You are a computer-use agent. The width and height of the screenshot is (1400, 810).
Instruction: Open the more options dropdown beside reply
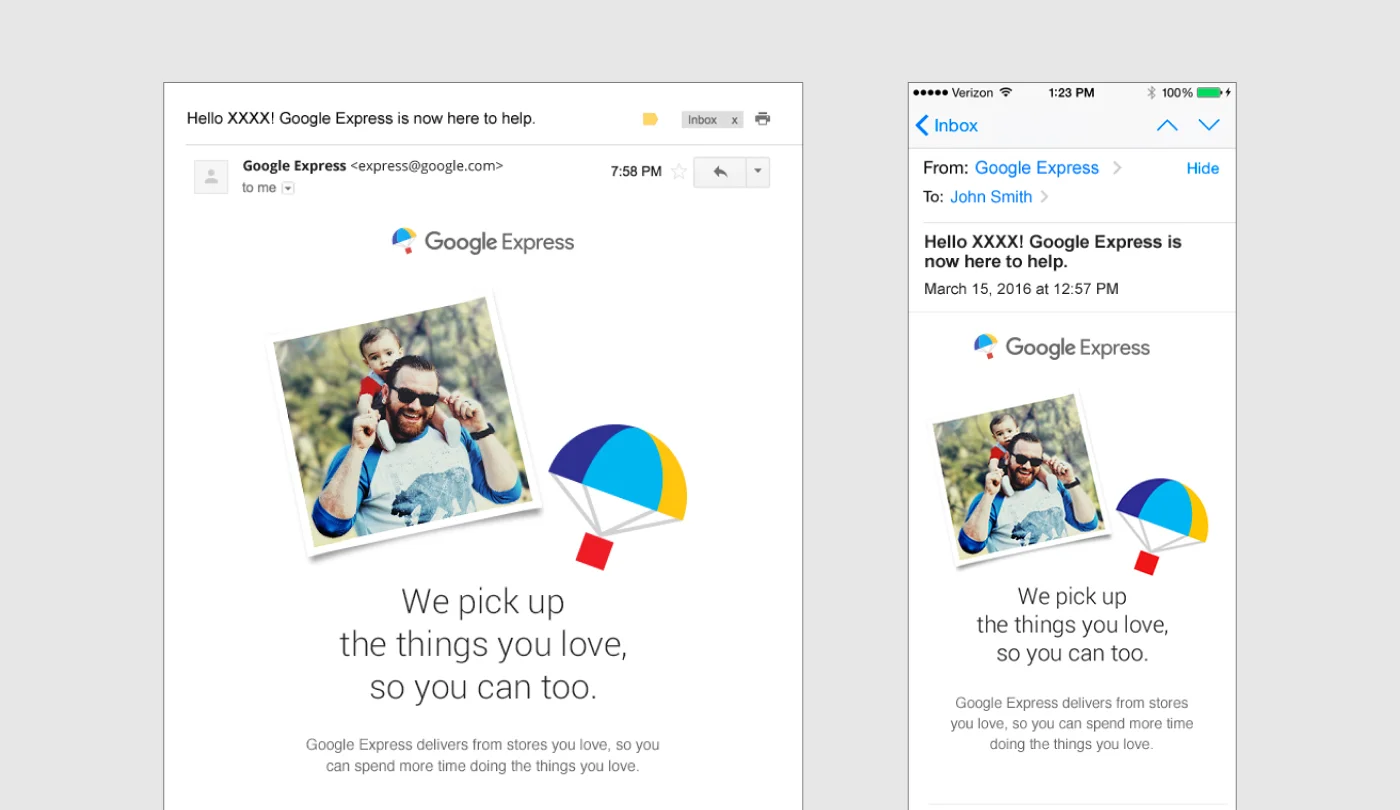click(758, 172)
